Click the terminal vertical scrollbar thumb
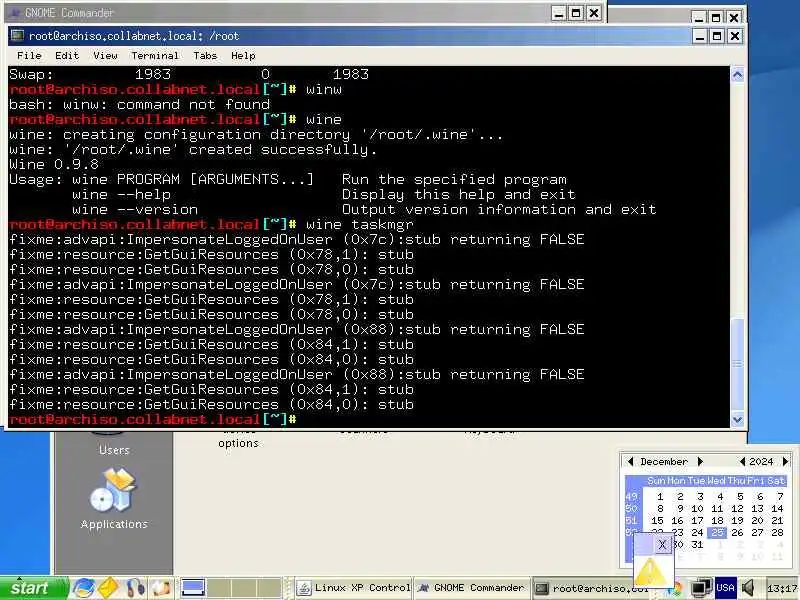Image resolution: width=800 pixels, height=600 pixels. (737, 363)
